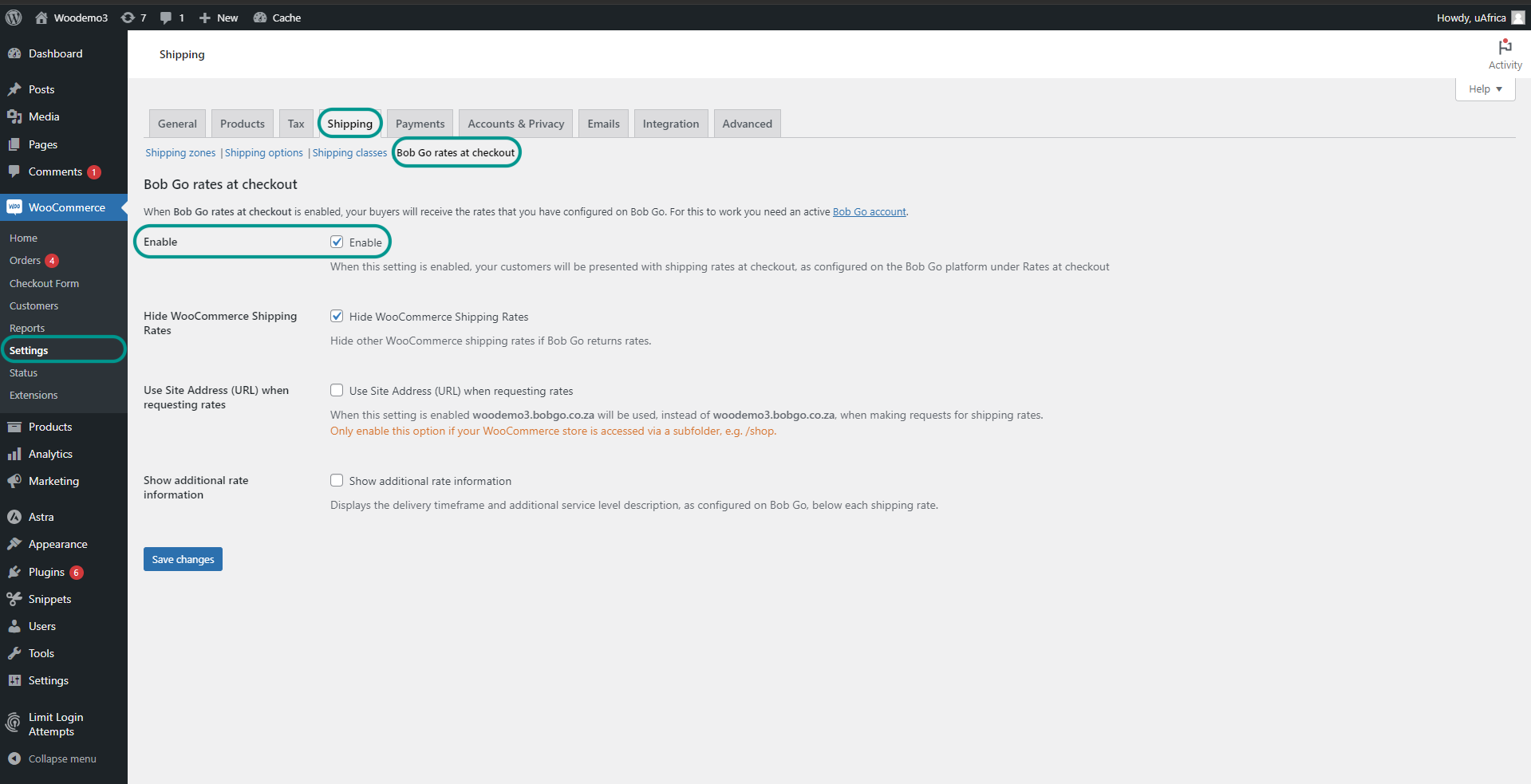Expand the Help dropdown
Image resolution: width=1531 pixels, height=784 pixels.
coord(1485,89)
